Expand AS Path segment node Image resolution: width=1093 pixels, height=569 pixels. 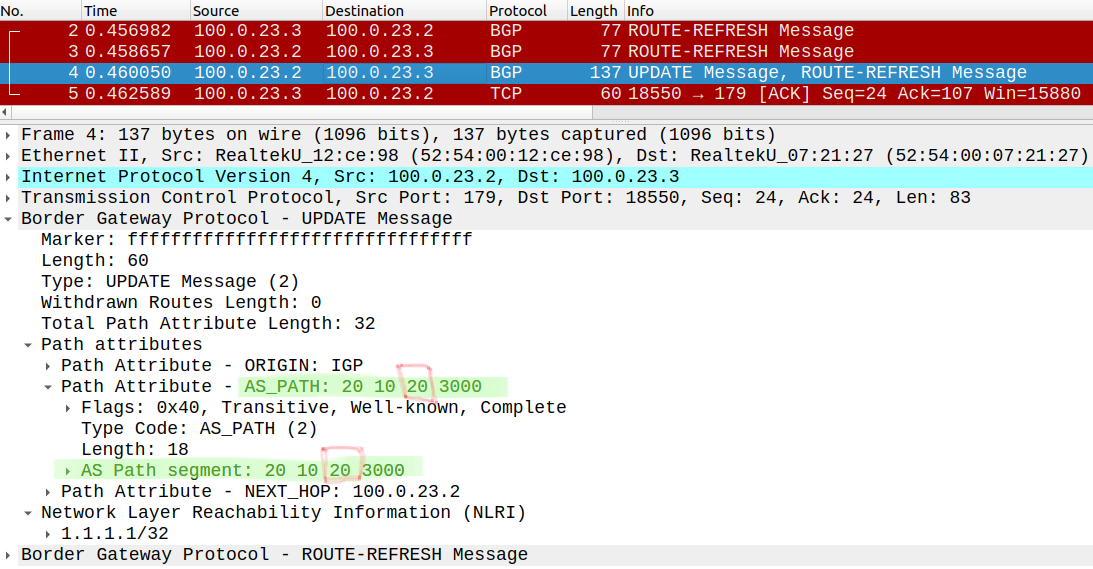click(68, 471)
